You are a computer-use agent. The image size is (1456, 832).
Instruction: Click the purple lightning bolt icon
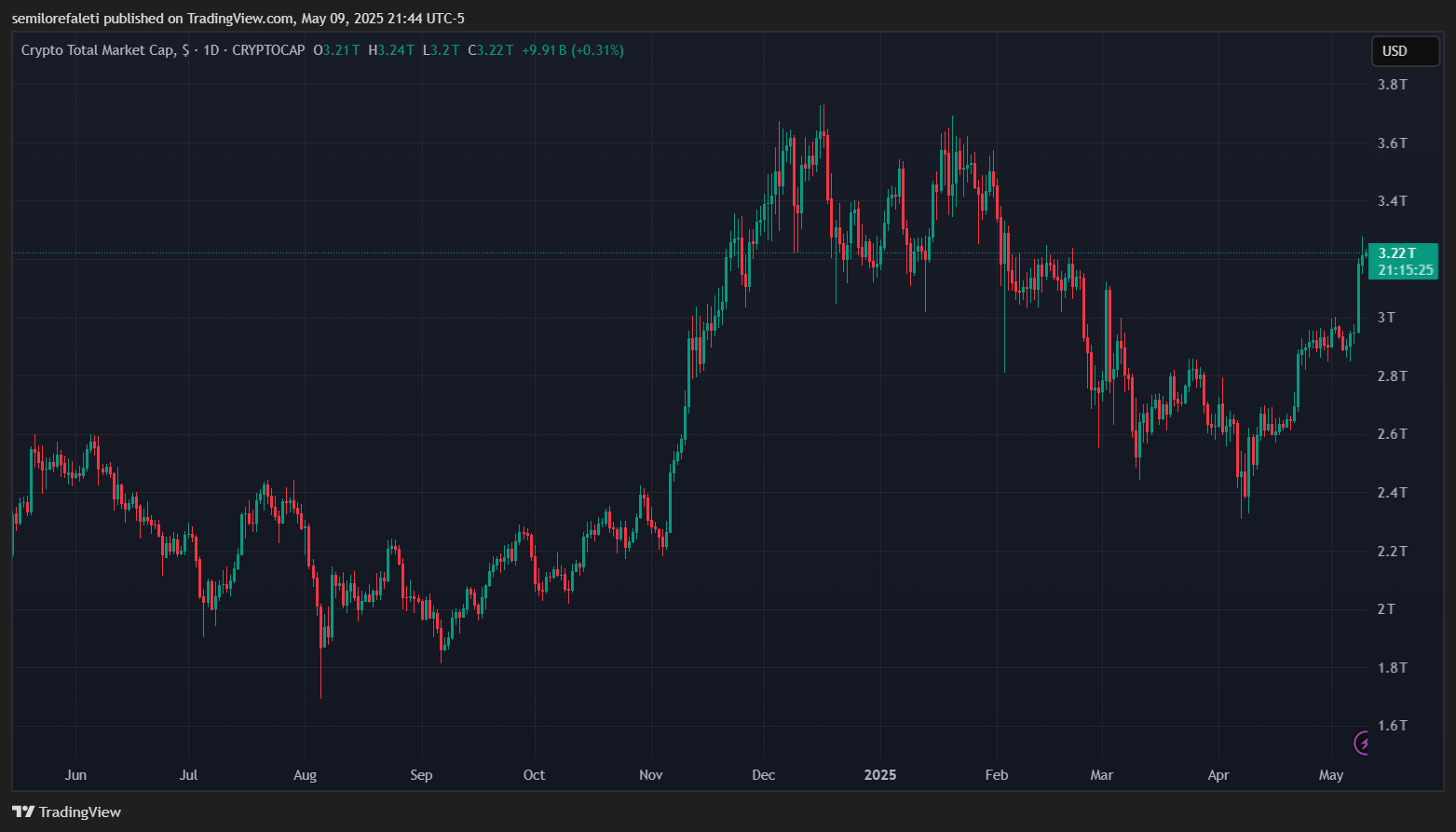(1362, 743)
